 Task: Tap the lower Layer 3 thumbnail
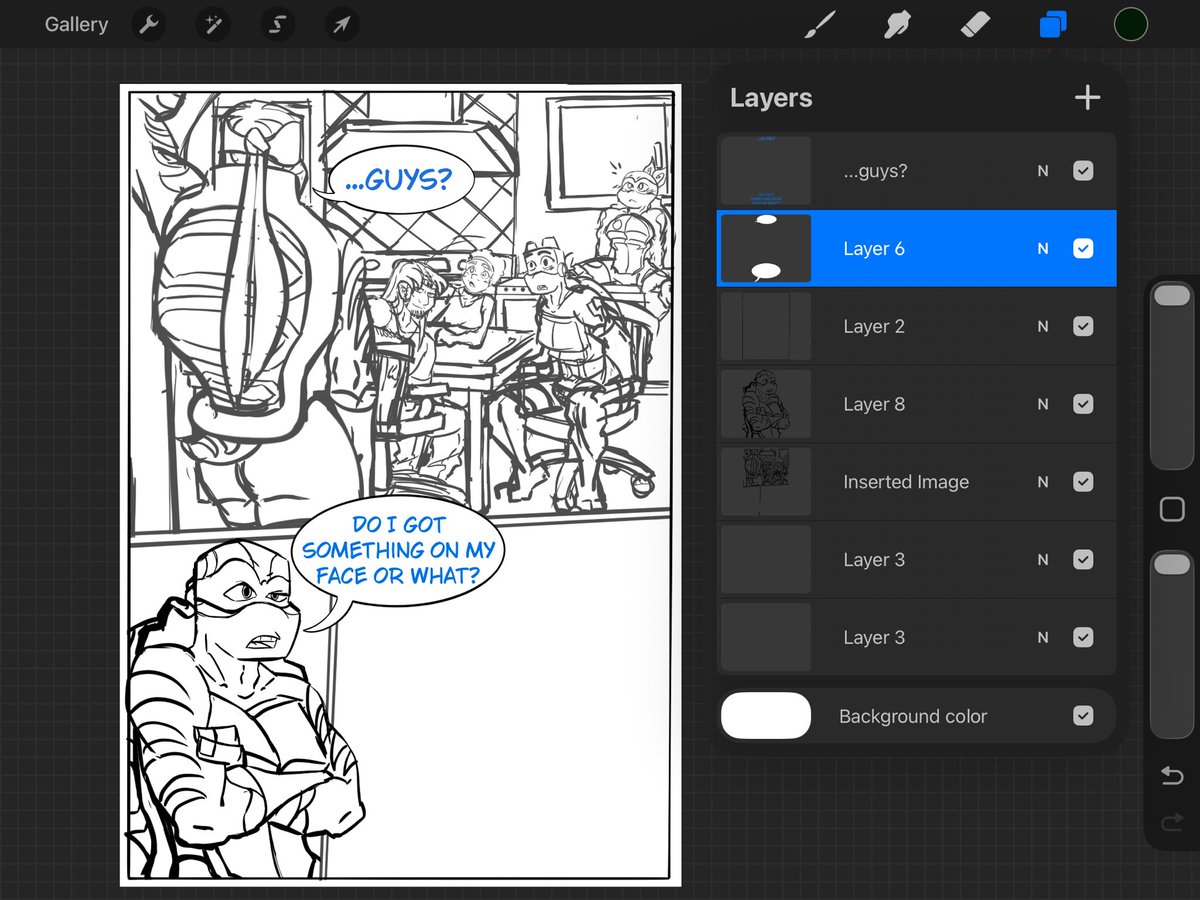766,637
